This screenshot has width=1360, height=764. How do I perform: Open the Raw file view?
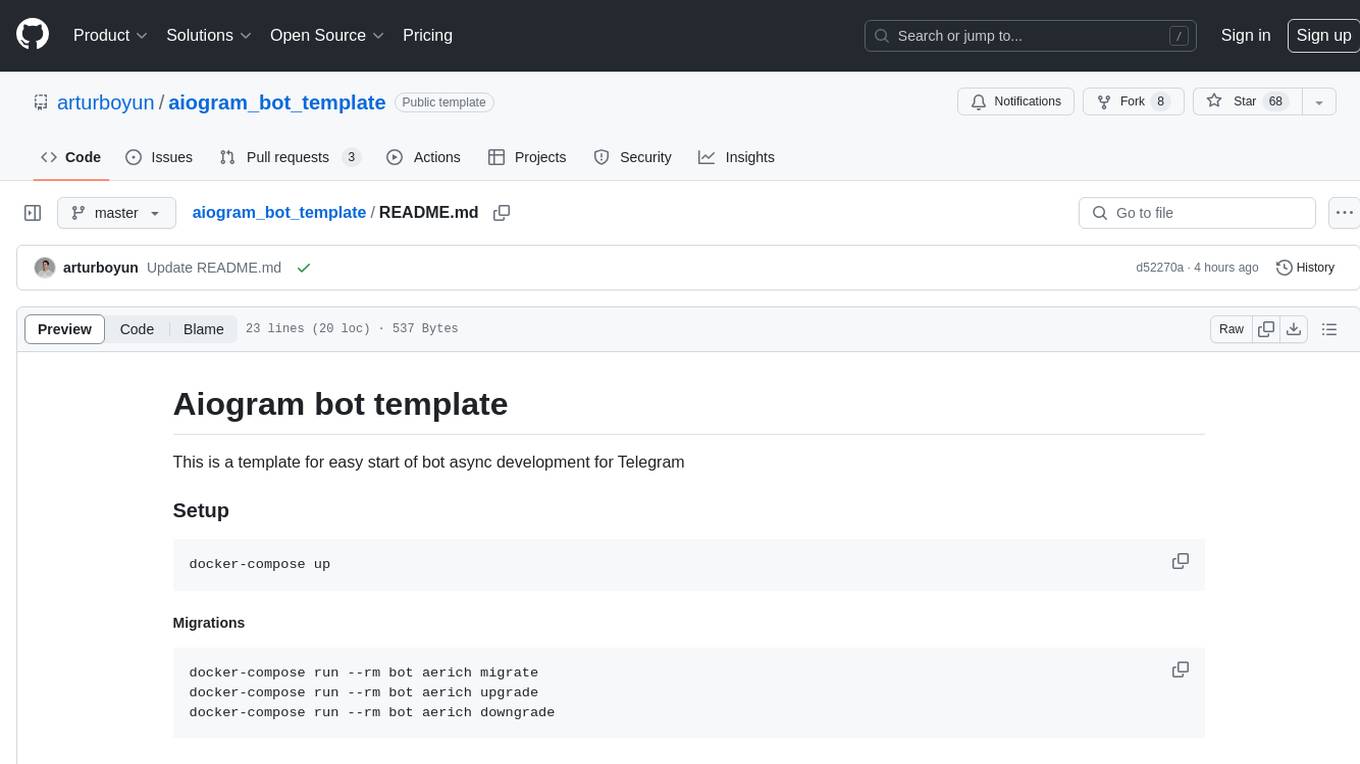(1231, 329)
